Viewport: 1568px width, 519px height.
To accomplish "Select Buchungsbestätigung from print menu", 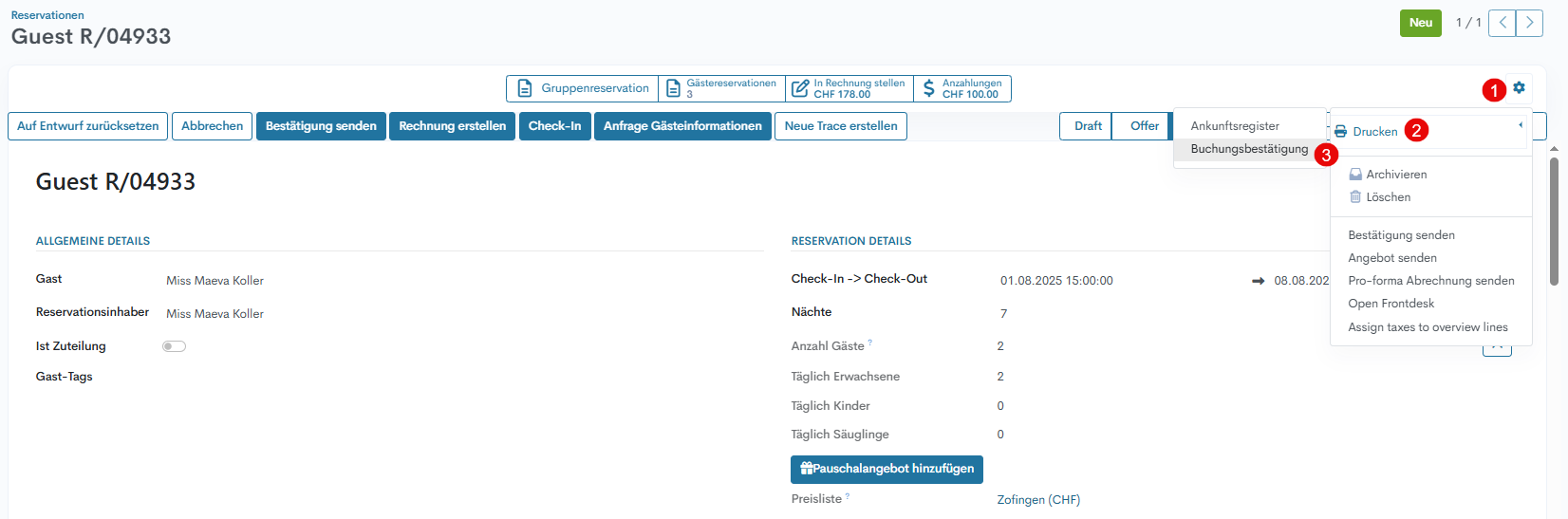I will pyautogui.click(x=1248, y=149).
